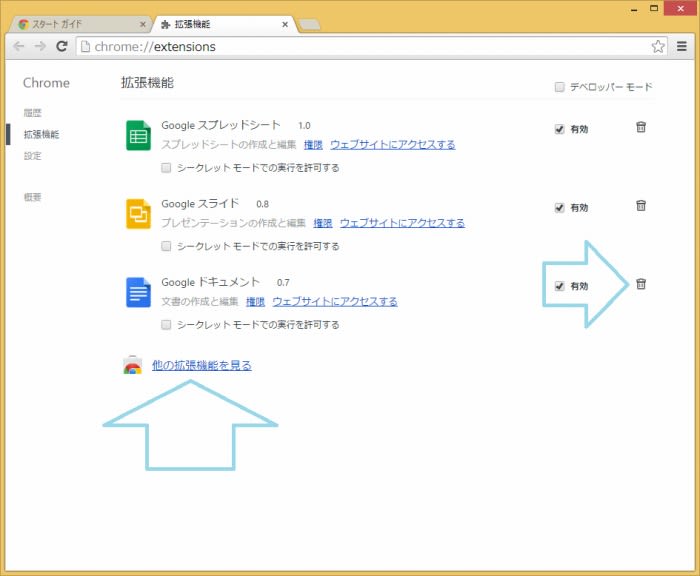This screenshot has width=700, height=576.
Task: Toggle 有効 checkbox for Google ドキュメント
Action: tap(560, 286)
